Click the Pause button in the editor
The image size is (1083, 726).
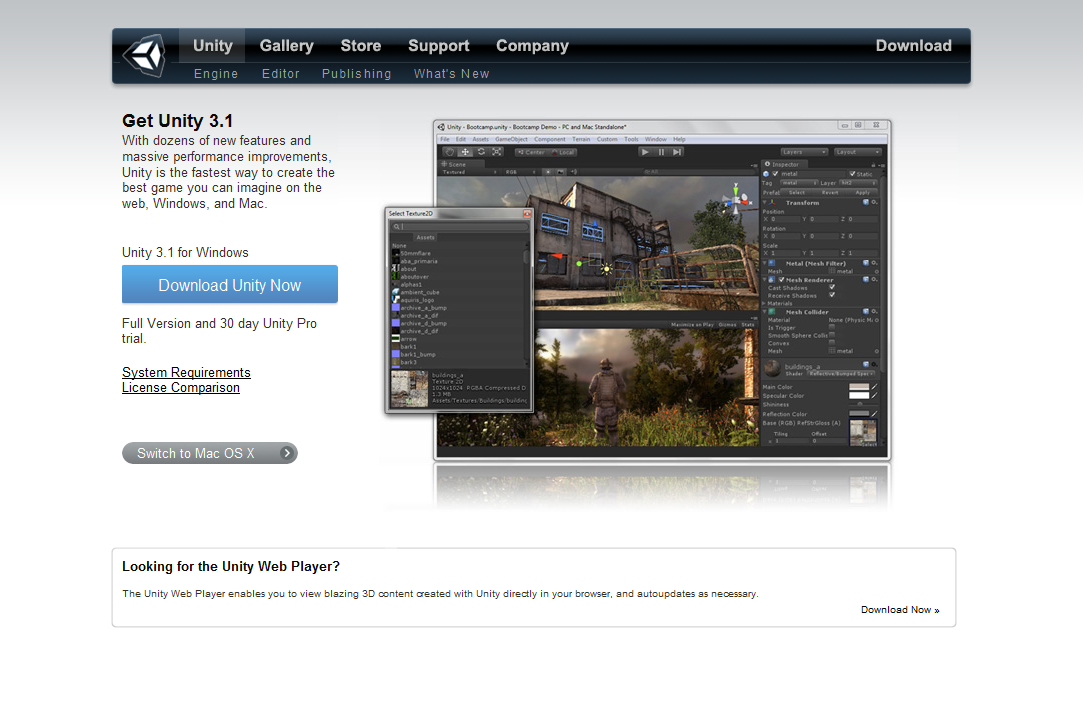pos(661,152)
